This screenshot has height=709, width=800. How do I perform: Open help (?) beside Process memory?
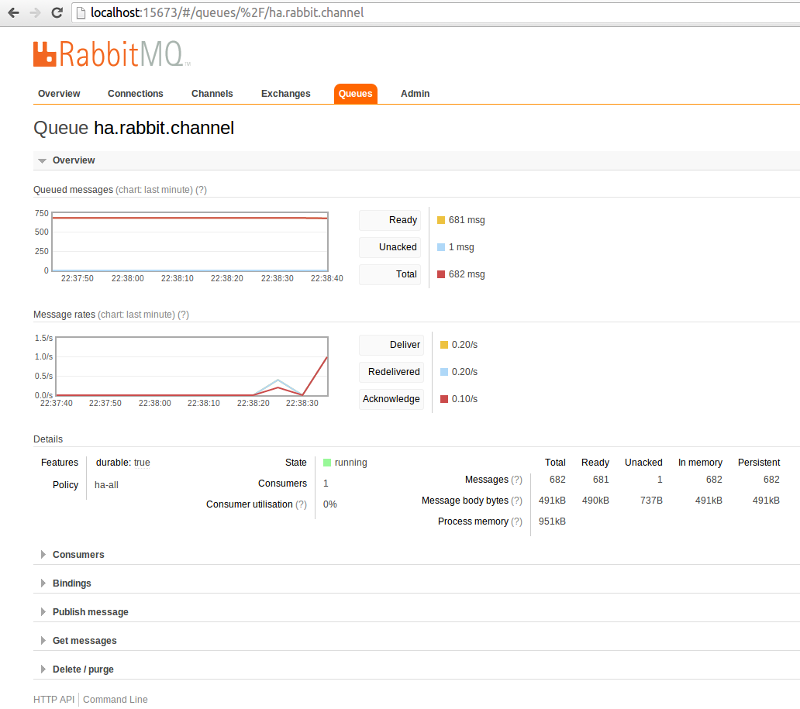[x=517, y=522]
